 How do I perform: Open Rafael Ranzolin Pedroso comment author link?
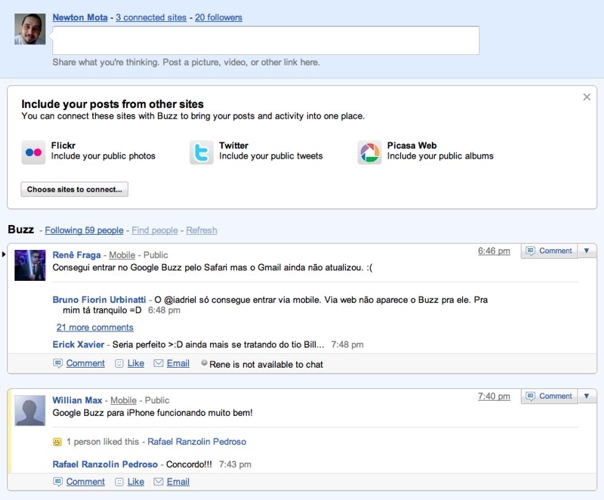[105, 464]
